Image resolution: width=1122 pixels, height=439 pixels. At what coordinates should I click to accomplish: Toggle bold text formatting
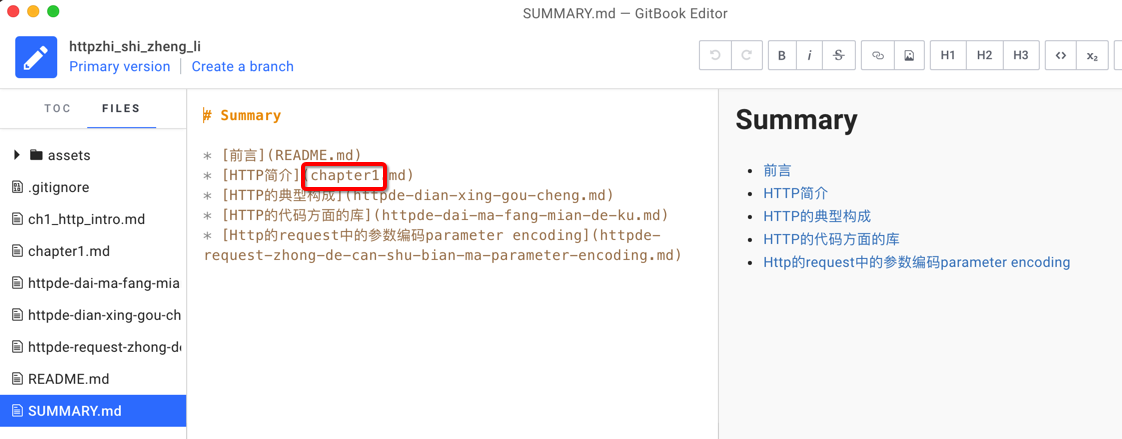click(782, 56)
